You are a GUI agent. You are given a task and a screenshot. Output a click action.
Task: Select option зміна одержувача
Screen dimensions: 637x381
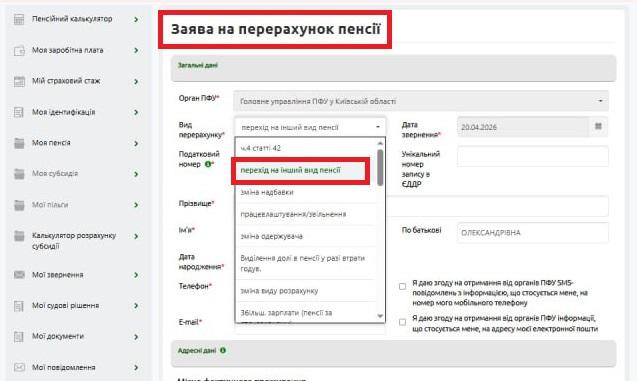[x=306, y=236]
